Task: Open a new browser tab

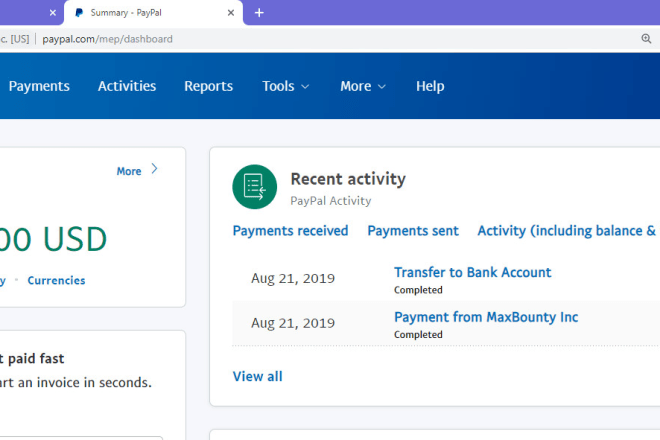Action: tap(259, 13)
